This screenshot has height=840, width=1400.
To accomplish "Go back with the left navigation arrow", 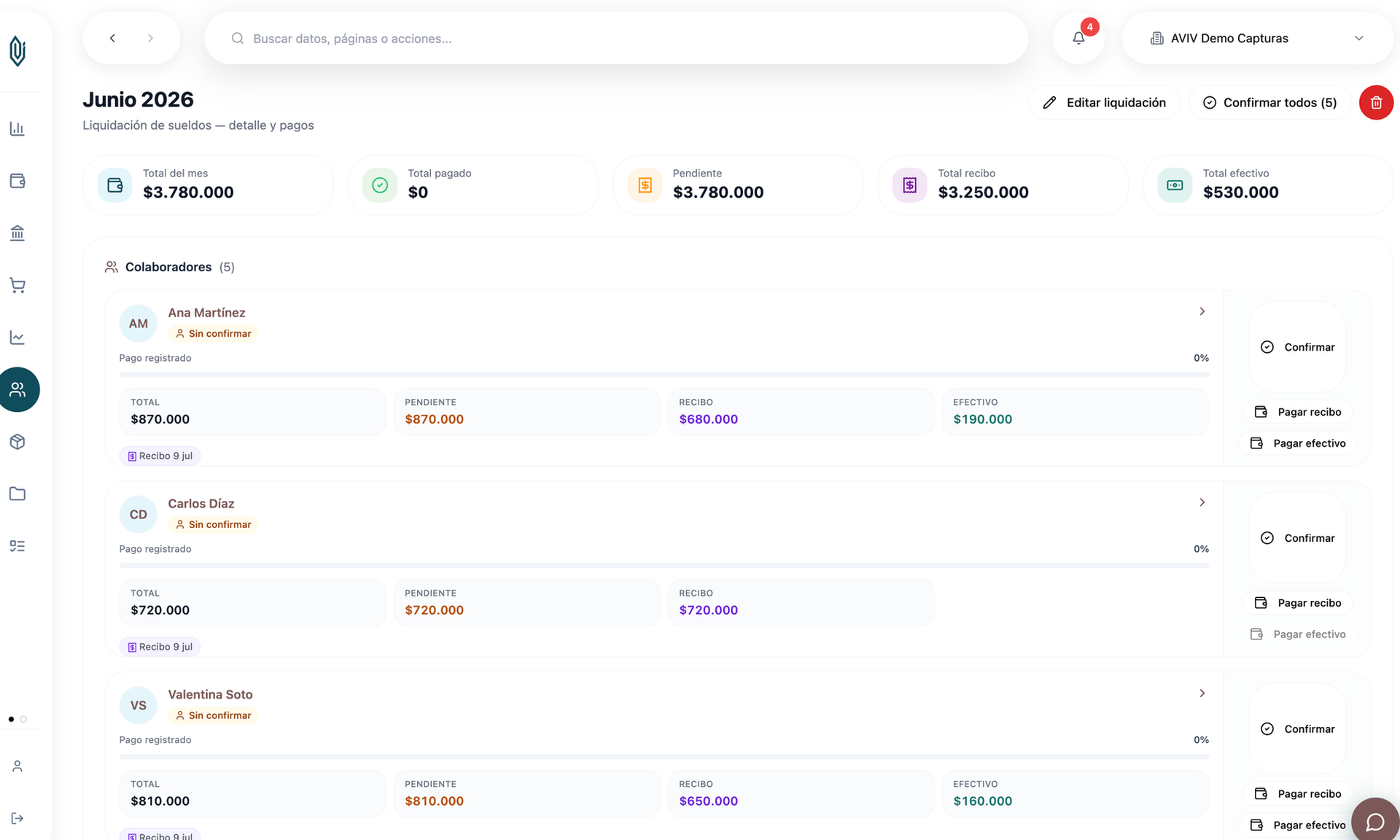I will pos(112,38).
